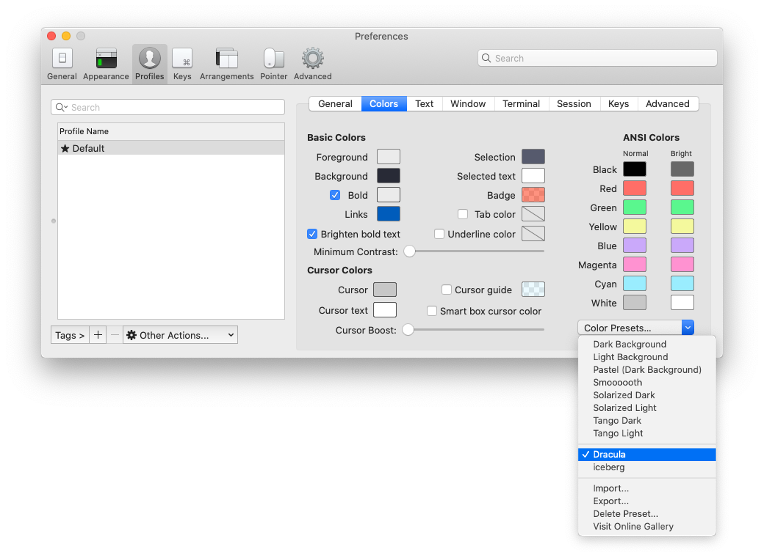Open the Other Actions dropdown

point(180,335)
